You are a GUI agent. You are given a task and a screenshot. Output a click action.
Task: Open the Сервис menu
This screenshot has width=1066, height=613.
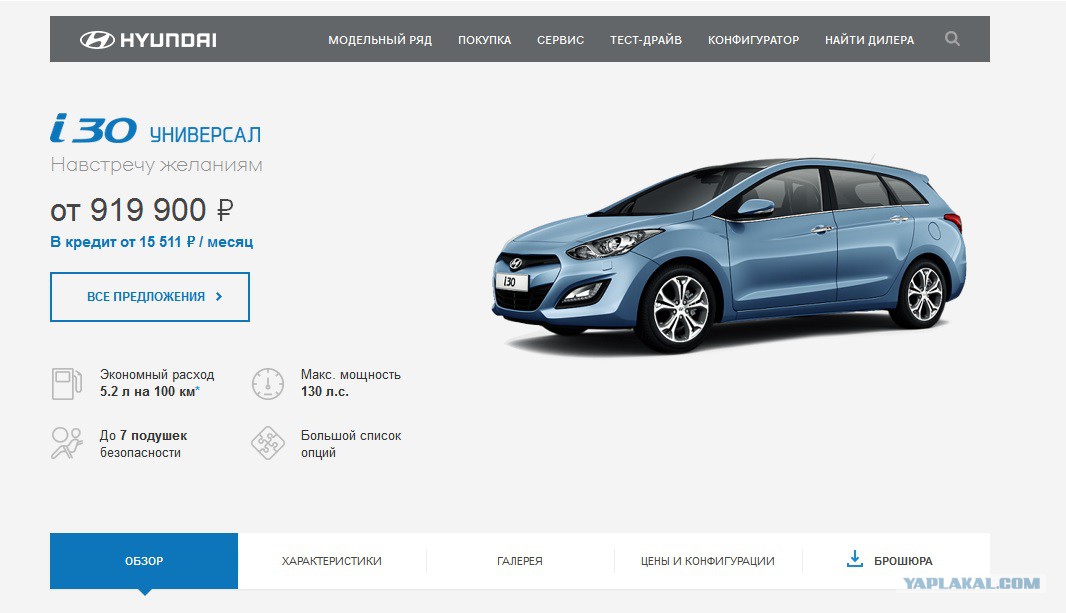click(560, 40)
